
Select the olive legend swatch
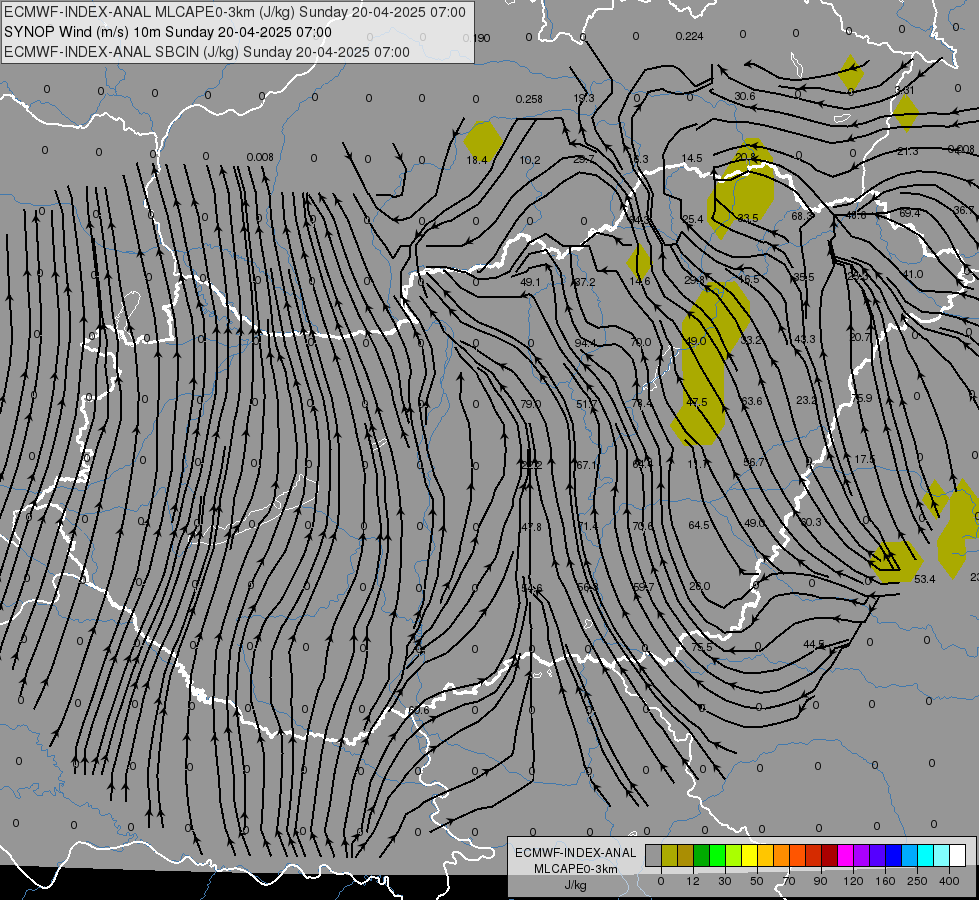pos(669,855)
